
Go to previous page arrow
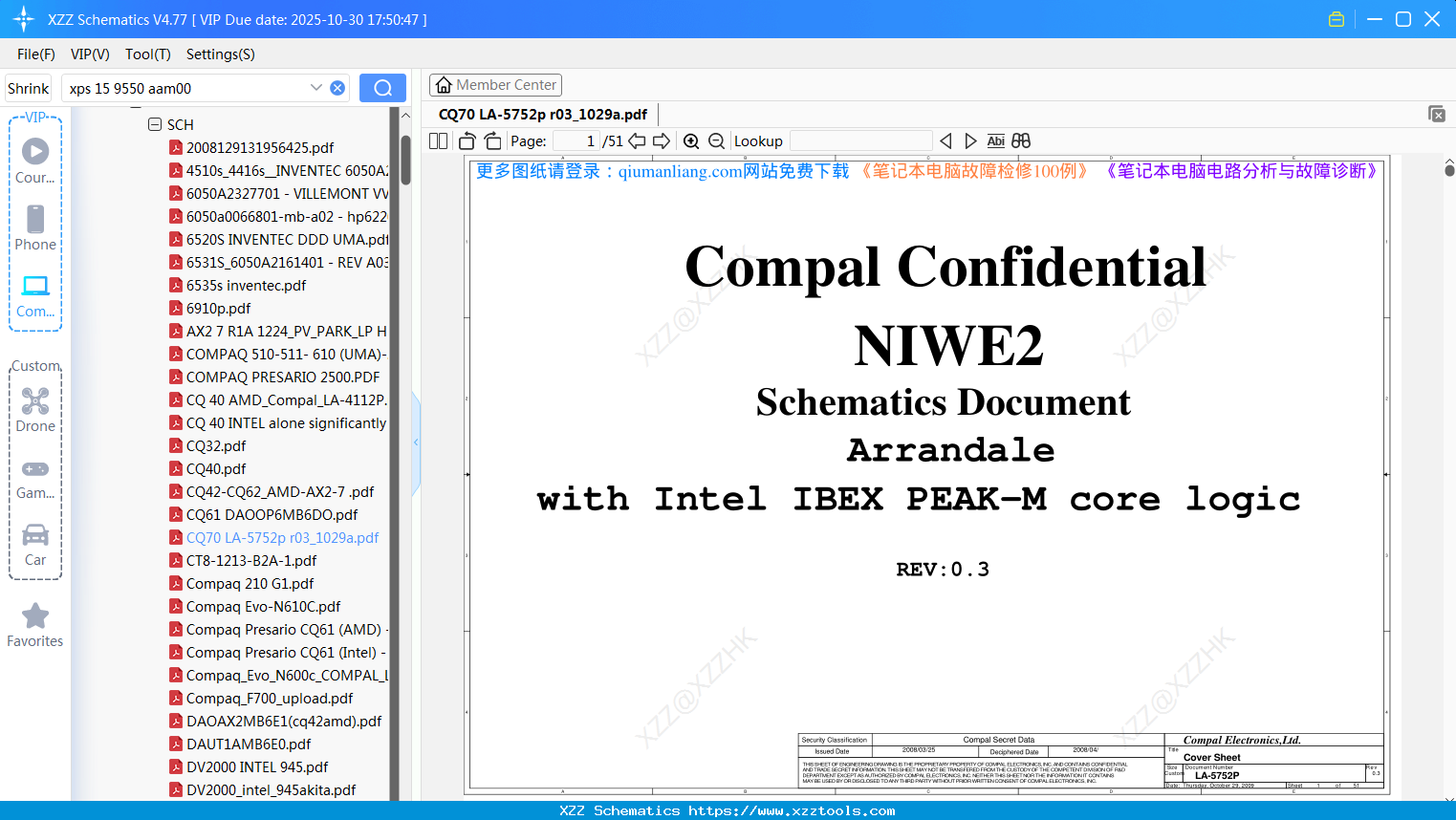pos(637,140)
